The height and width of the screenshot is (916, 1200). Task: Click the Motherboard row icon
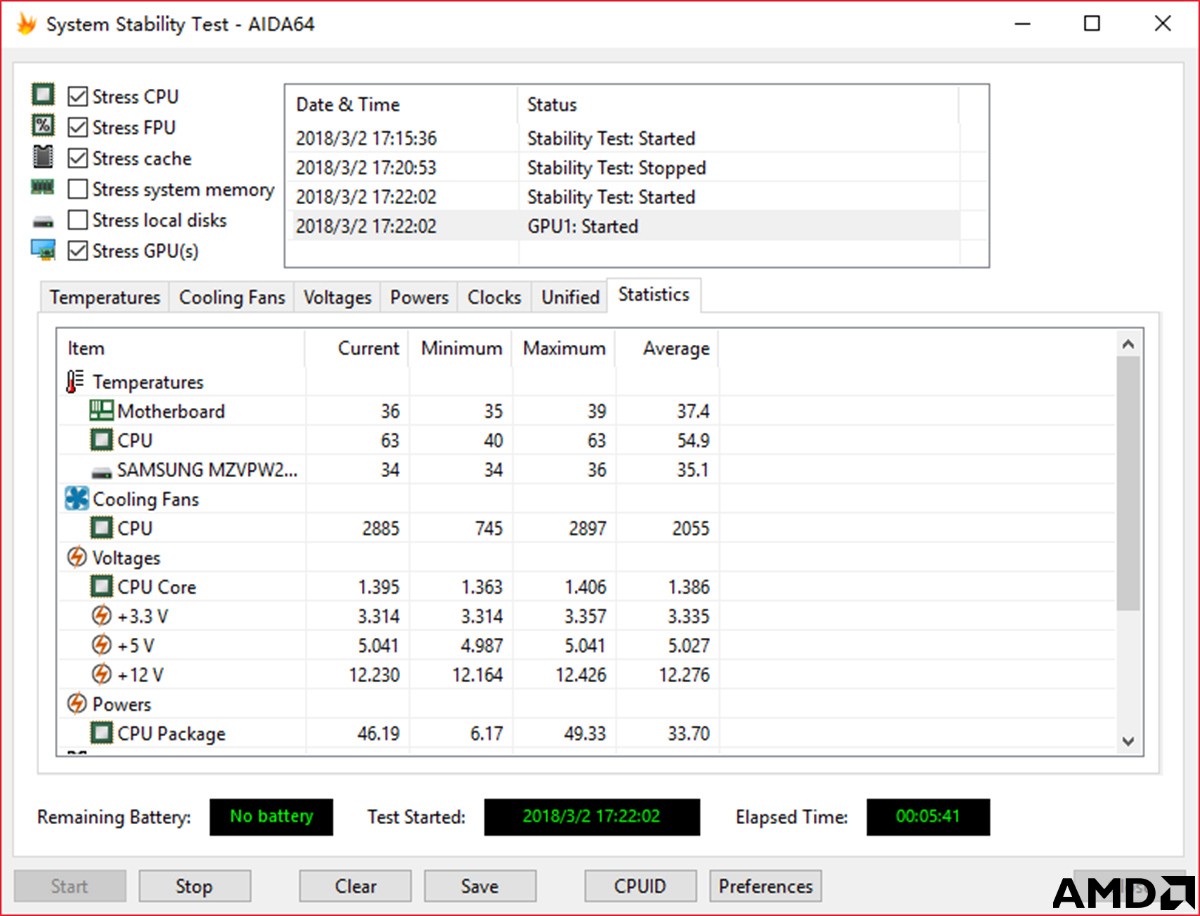tap(102, 411)
